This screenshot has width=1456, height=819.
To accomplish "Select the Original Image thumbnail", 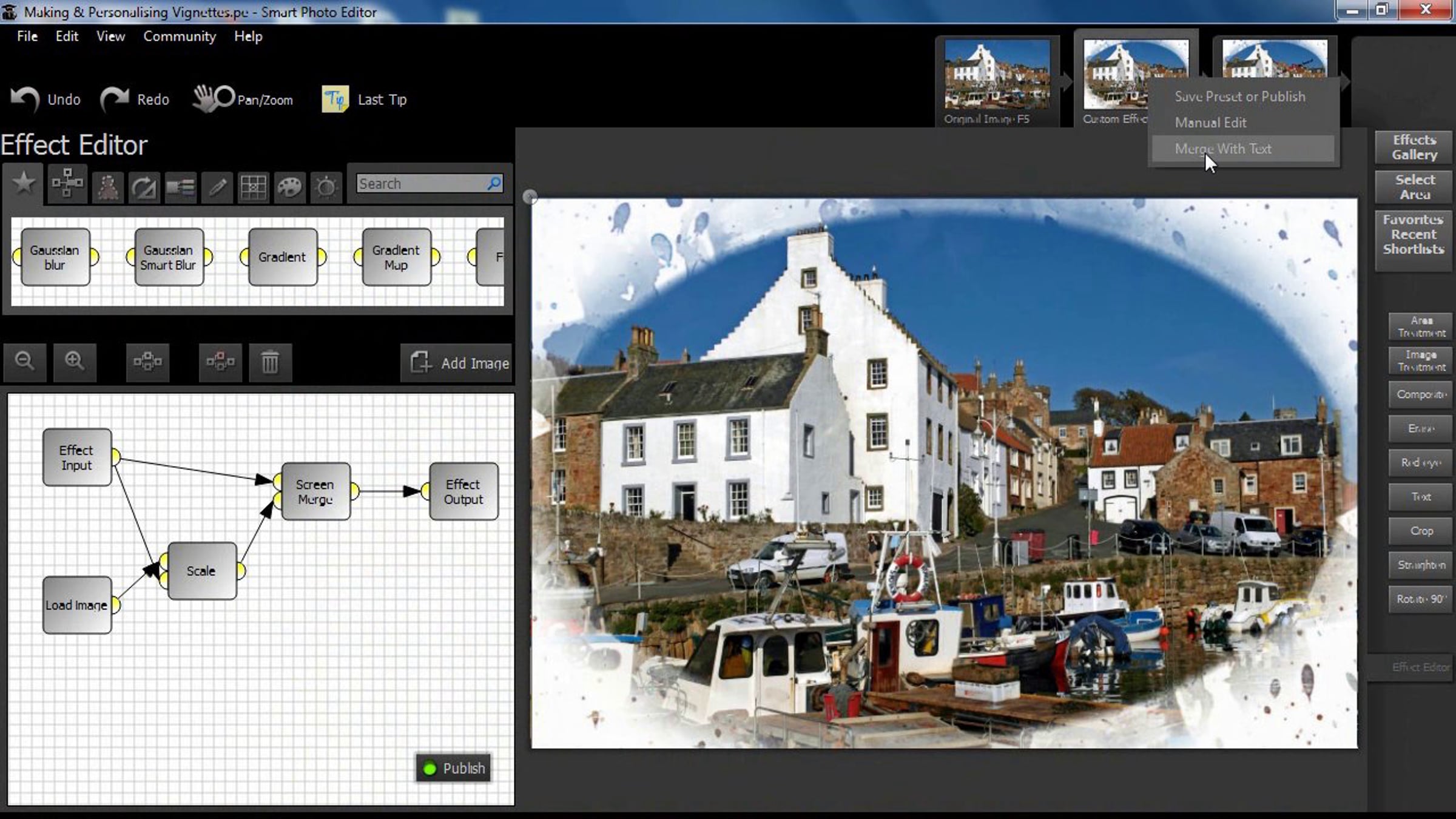I will pyautogui.click(x=997, y=75).
